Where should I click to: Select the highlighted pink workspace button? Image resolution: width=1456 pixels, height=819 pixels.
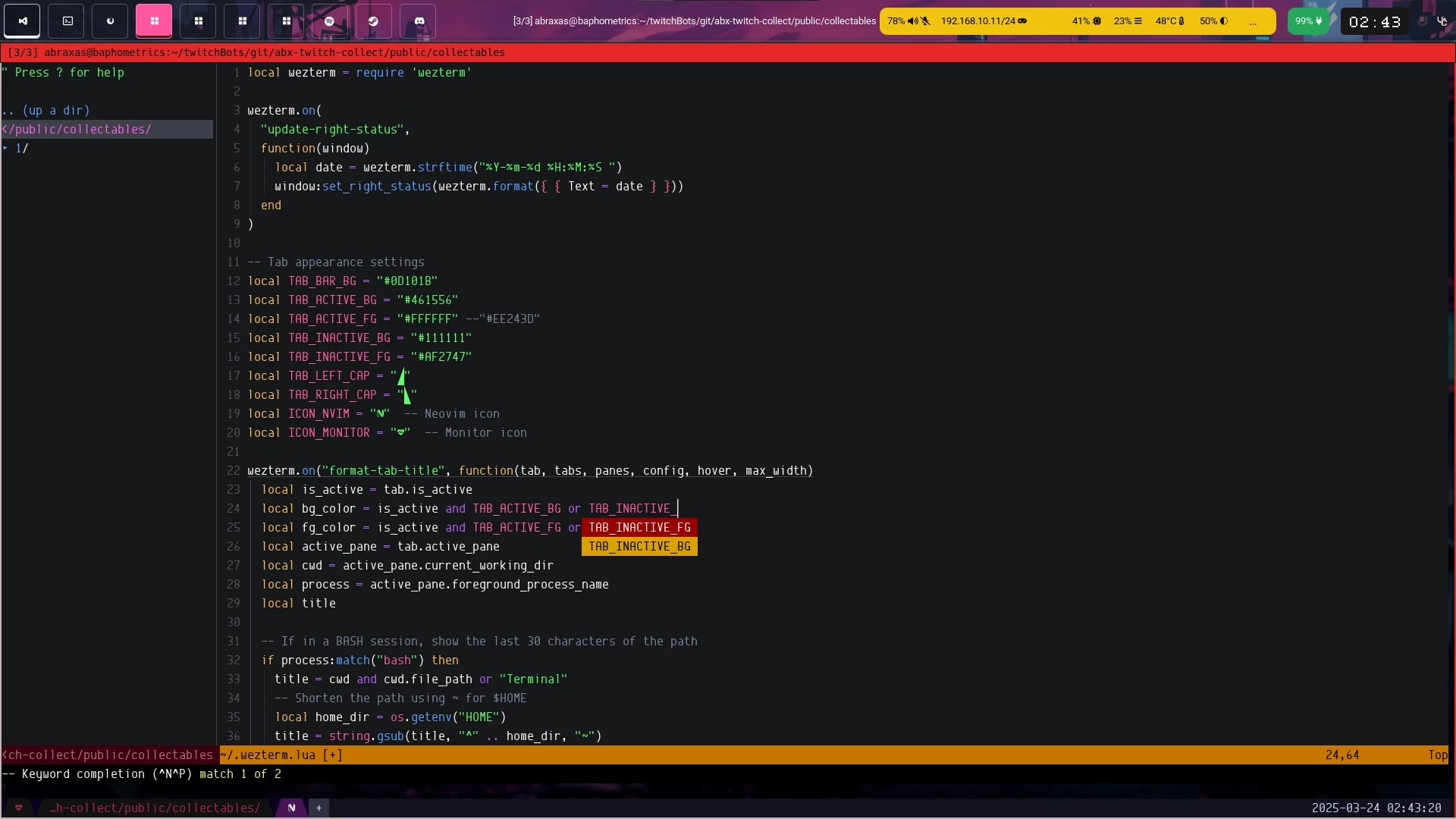(154, 21)
